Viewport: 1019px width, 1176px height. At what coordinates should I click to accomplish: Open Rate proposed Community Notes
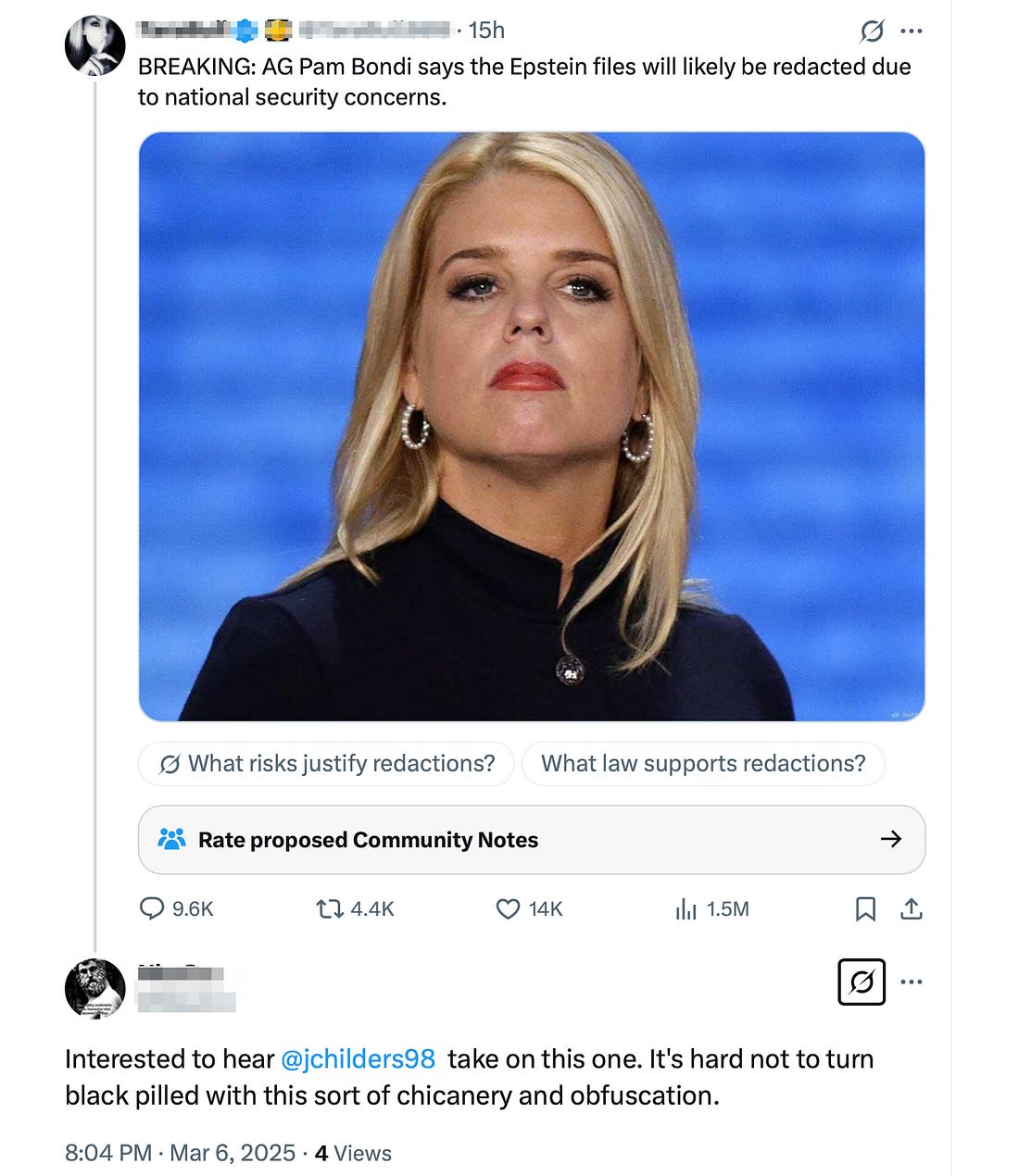coord(368,840)
